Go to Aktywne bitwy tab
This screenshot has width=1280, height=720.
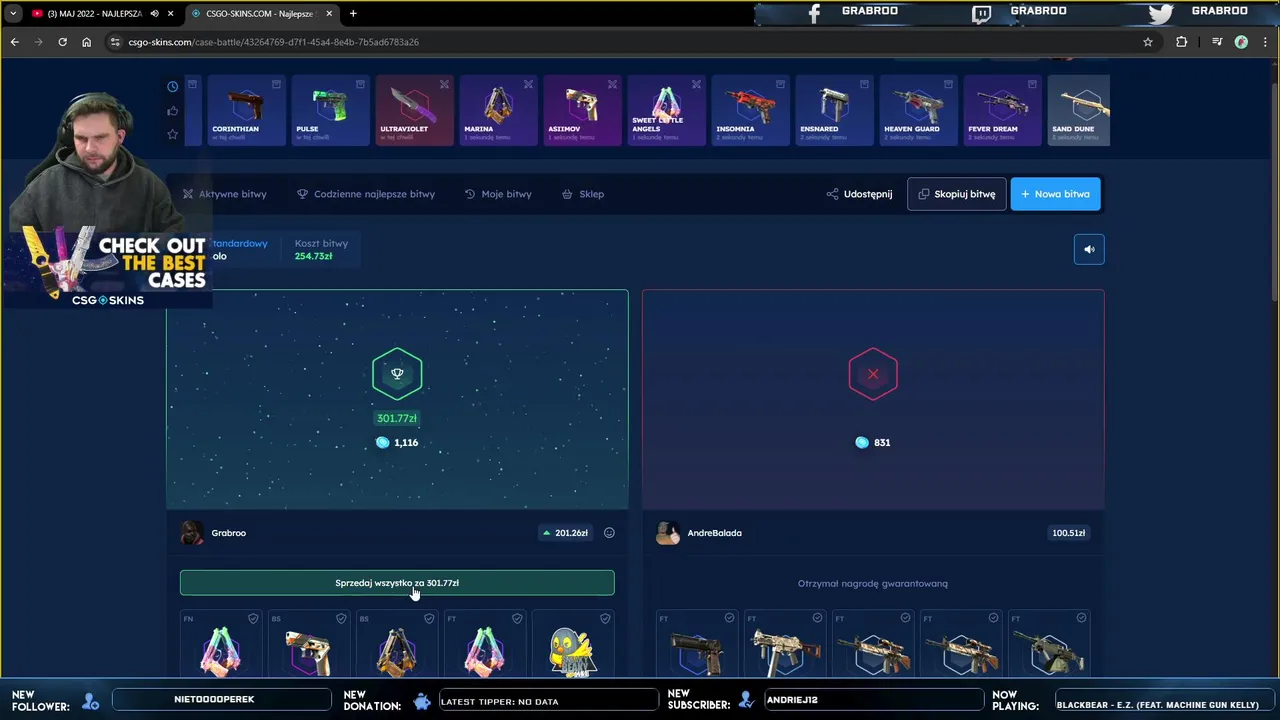tap(225, 194)
